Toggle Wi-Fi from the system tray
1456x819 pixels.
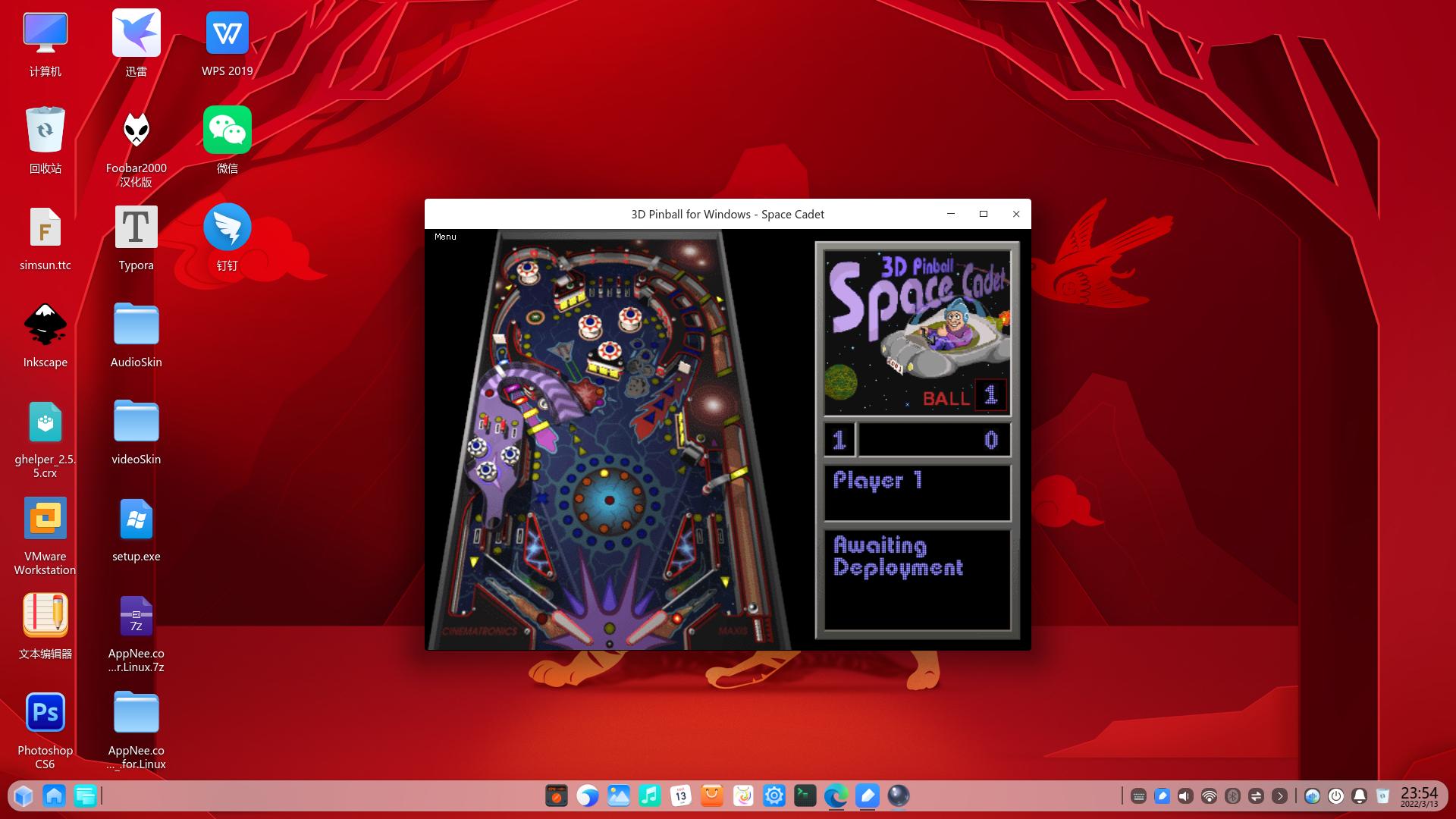[1209, 795]
